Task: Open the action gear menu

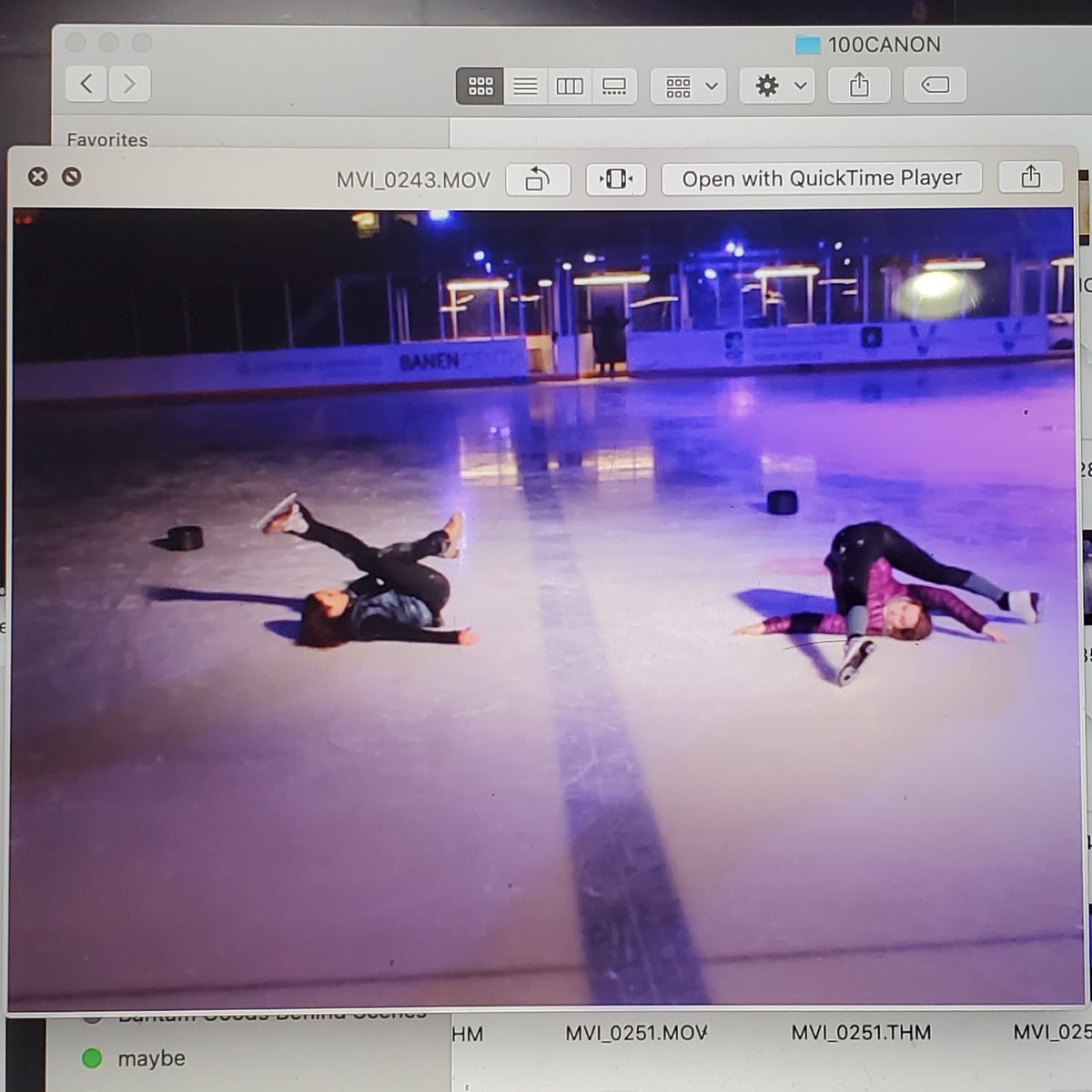Action: click(769, 86)
